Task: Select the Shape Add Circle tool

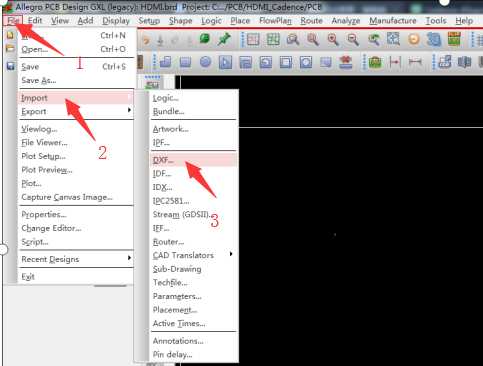Action: coord(205,62)
